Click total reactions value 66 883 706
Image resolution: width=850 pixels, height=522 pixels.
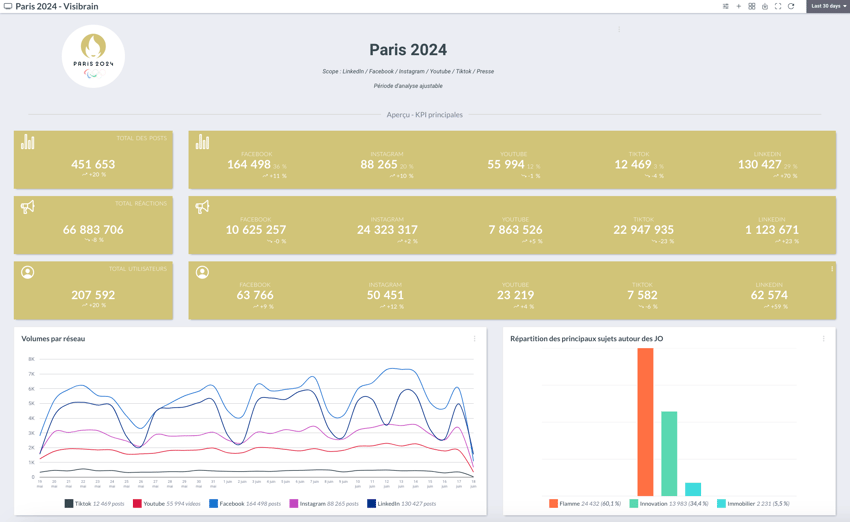[93, 230]
